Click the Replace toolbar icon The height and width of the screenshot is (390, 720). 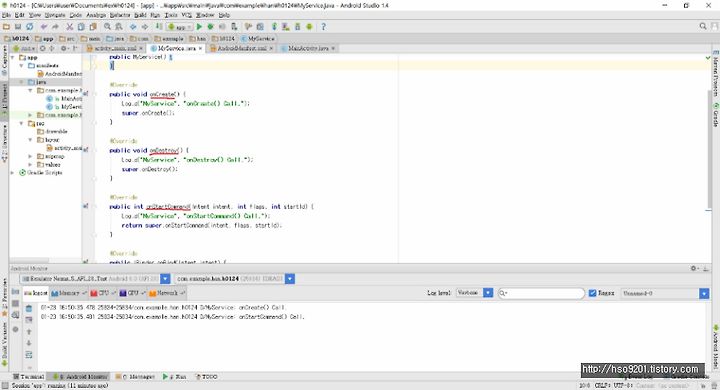(x=118, y=27)
